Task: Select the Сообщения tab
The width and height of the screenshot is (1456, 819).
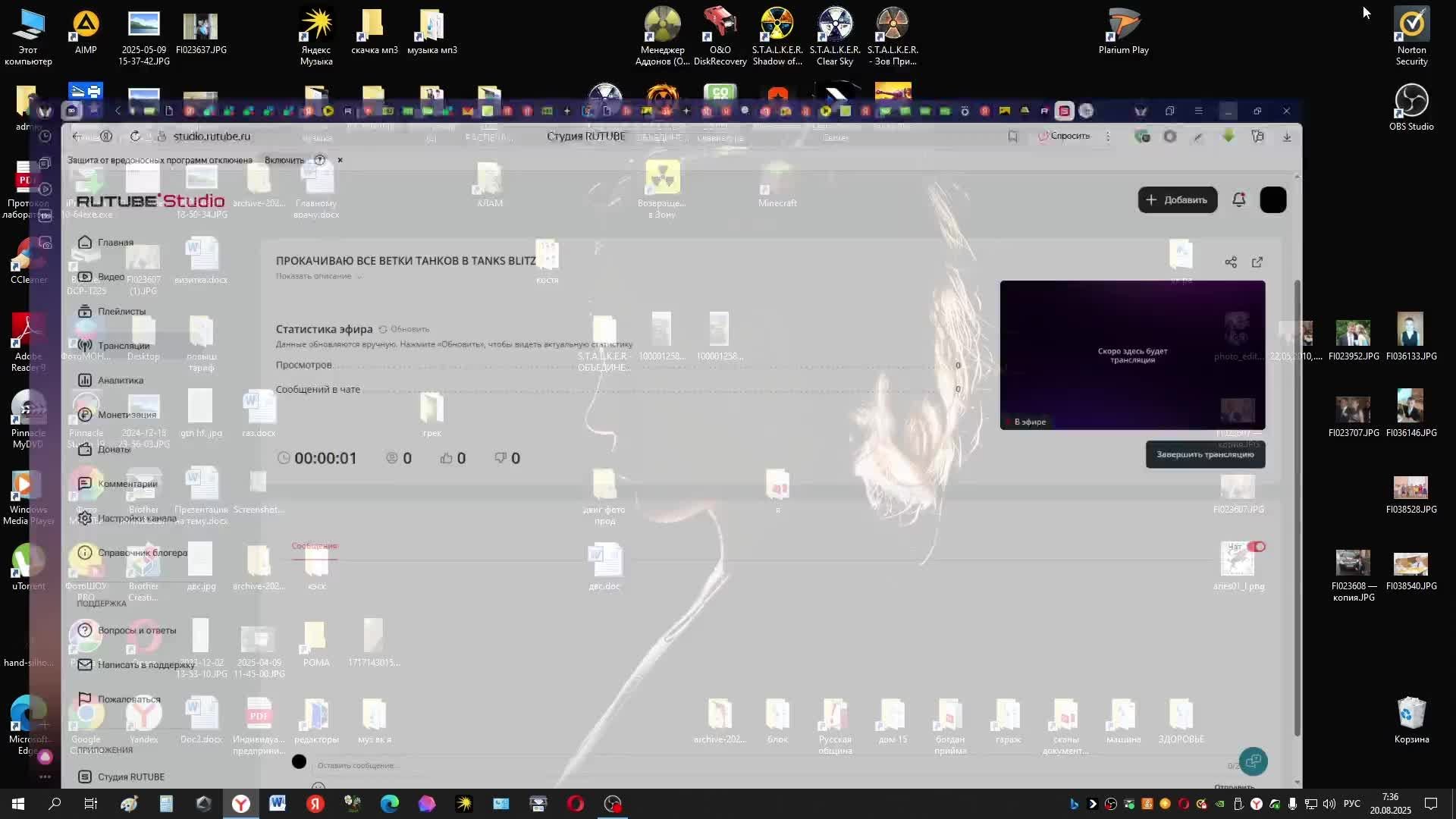Action: (x=314, y=546)
